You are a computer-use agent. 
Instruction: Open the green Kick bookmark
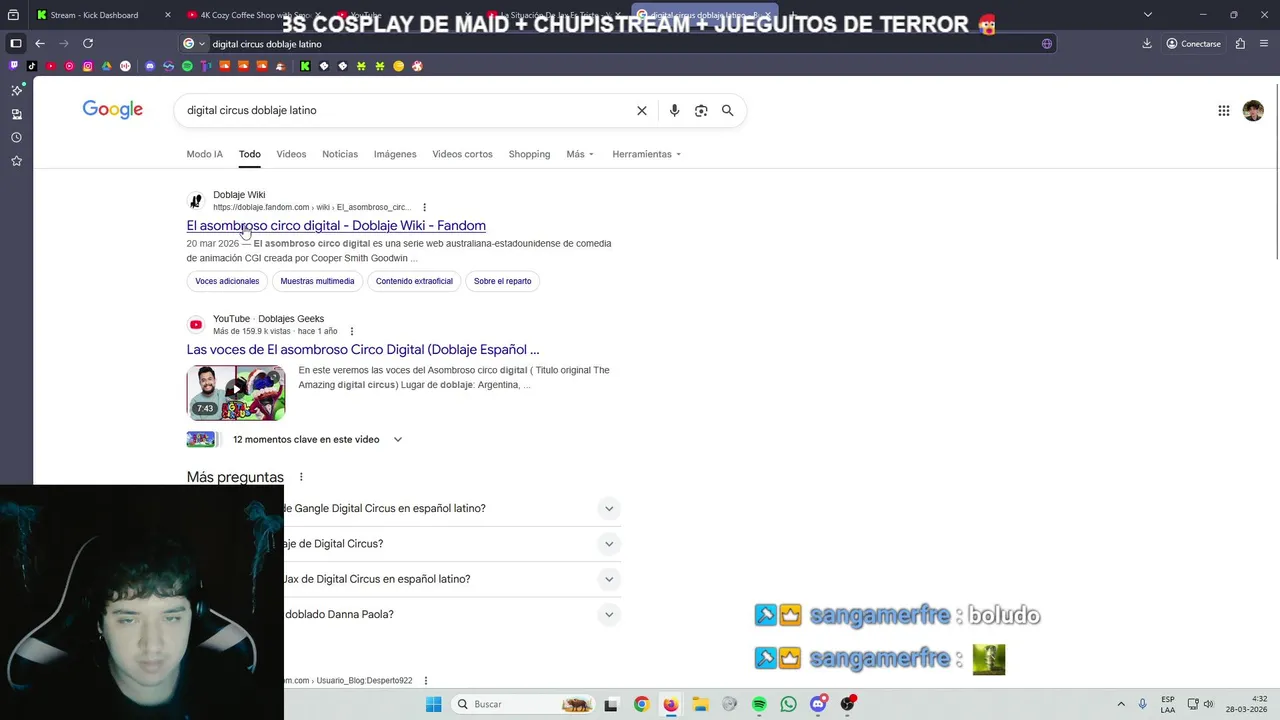click(305, 66)
